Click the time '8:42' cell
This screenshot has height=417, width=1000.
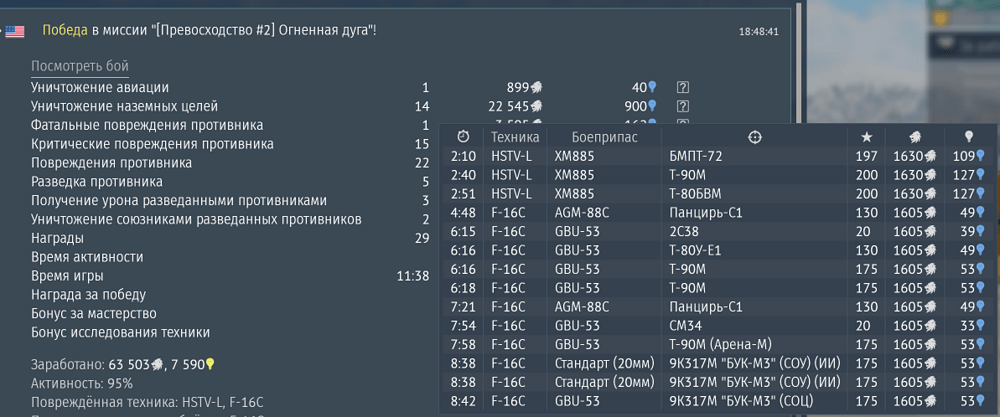click(464, 401)
